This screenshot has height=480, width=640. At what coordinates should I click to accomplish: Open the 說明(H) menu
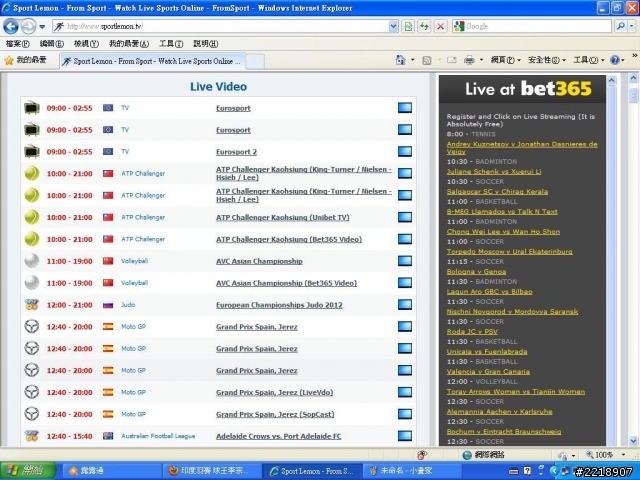[205, 44]
